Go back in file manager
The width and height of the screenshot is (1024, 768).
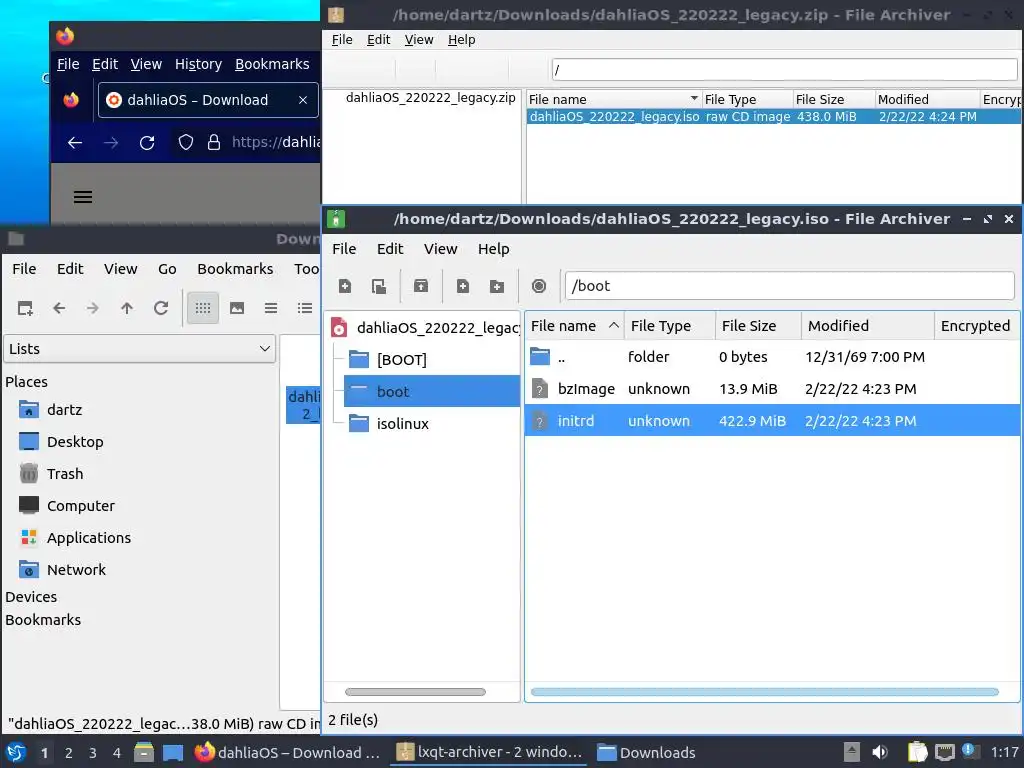59,308
